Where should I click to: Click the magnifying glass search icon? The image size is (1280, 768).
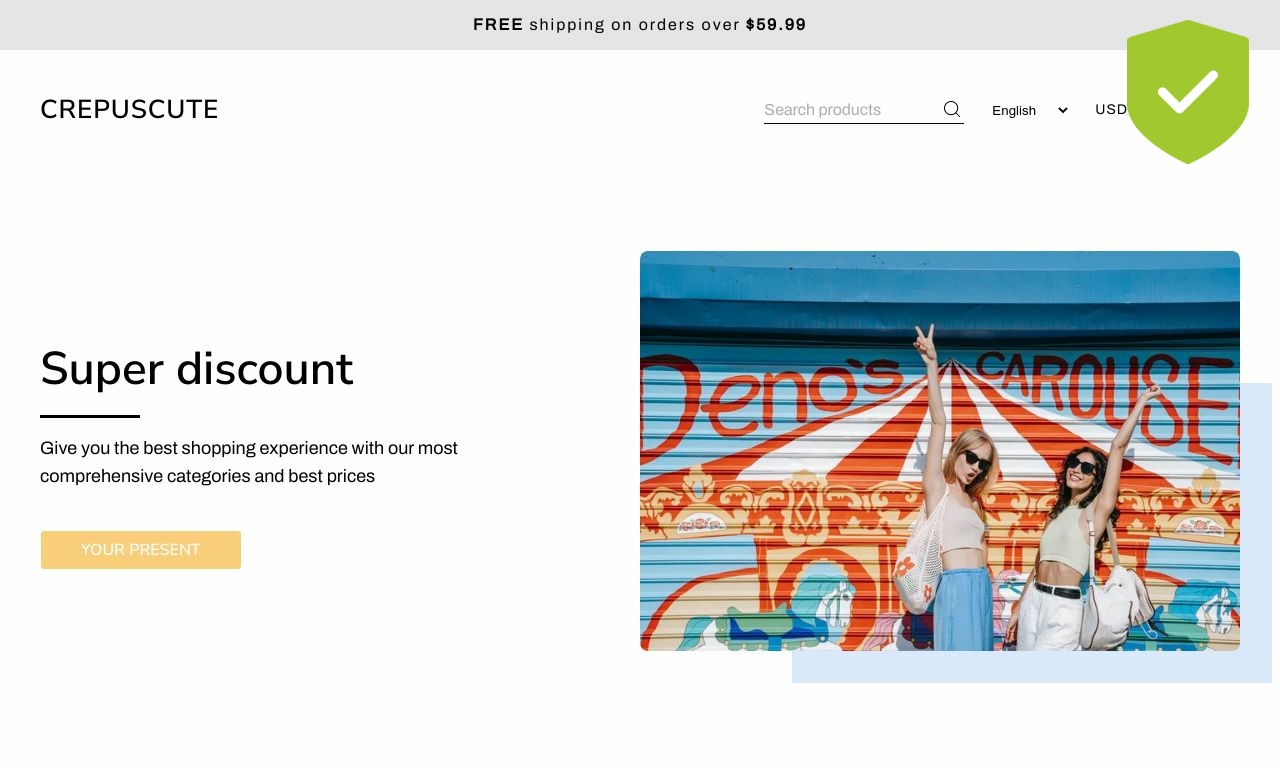tap(952, 109)
